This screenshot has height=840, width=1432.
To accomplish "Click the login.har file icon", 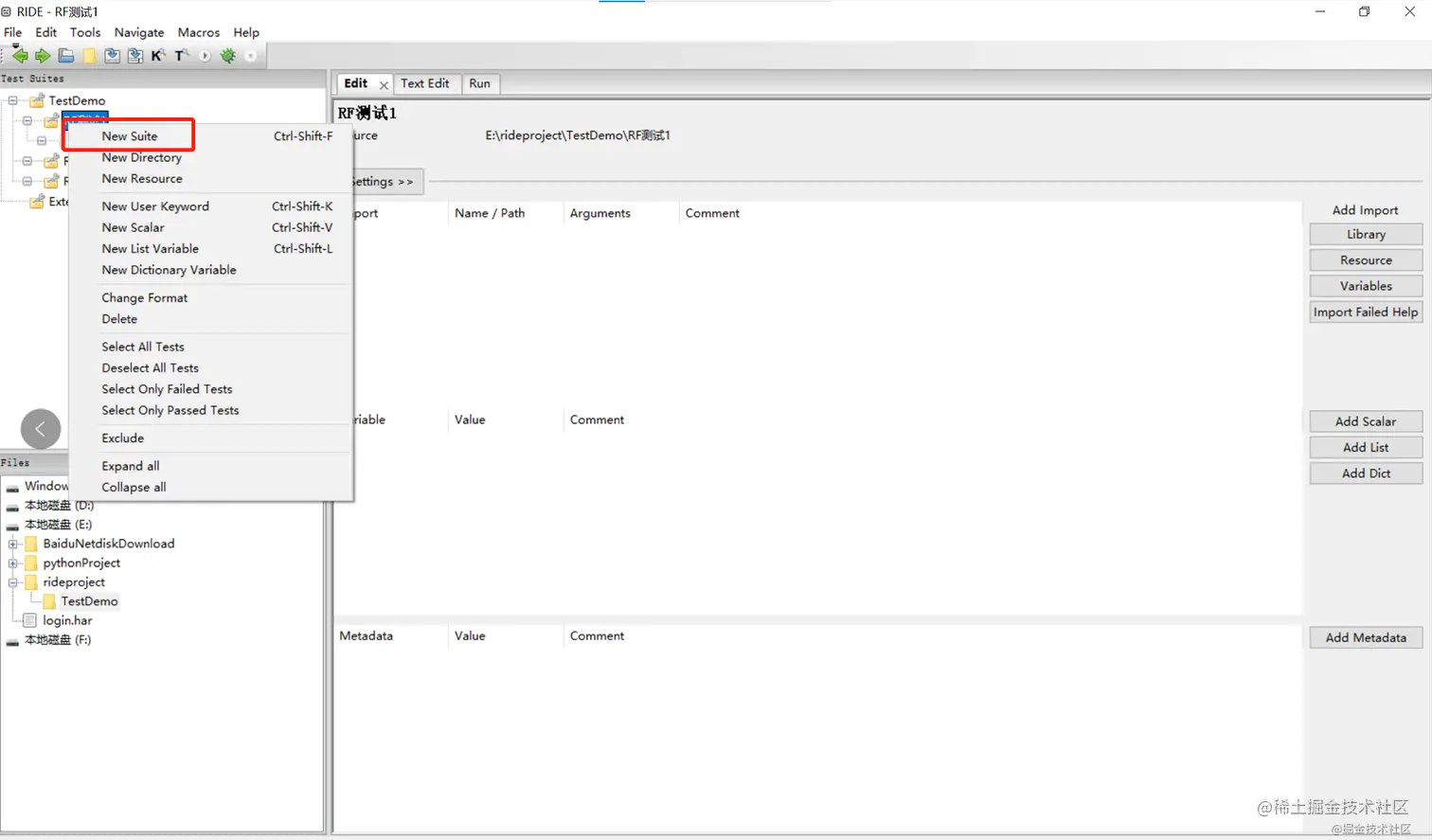I will [x=30, y=620].
